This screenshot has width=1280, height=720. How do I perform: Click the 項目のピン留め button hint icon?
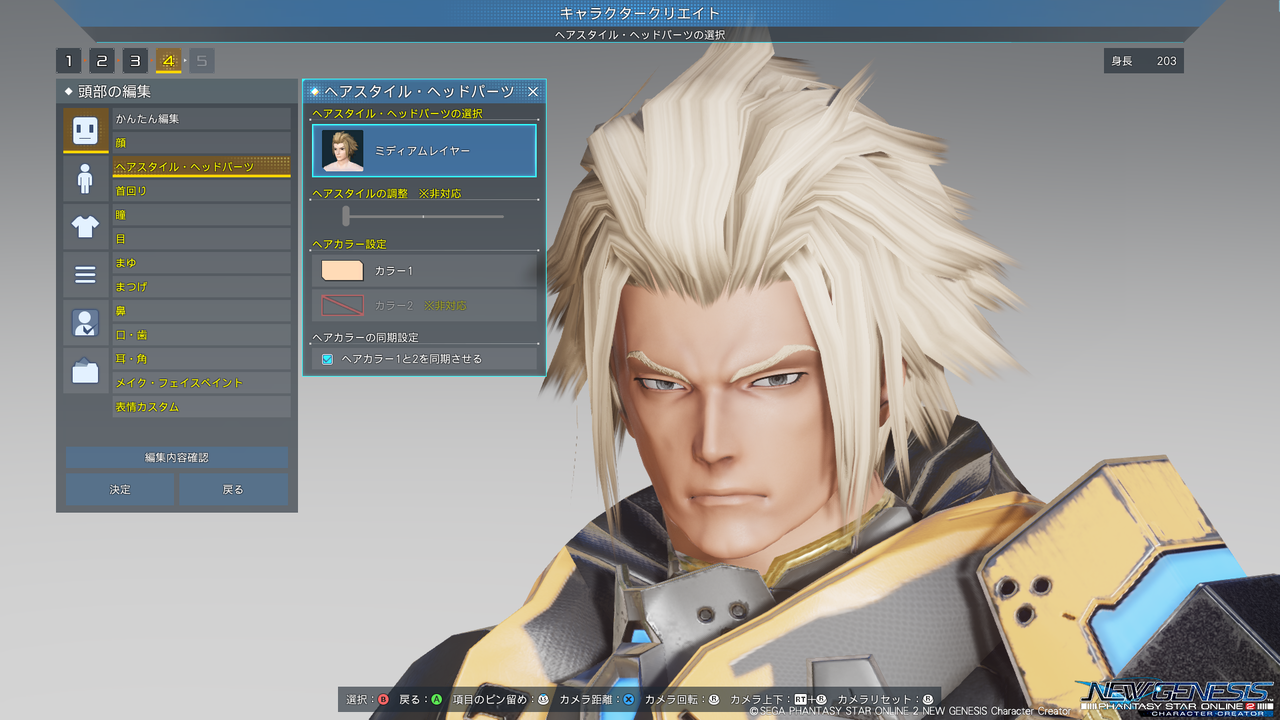543,699
